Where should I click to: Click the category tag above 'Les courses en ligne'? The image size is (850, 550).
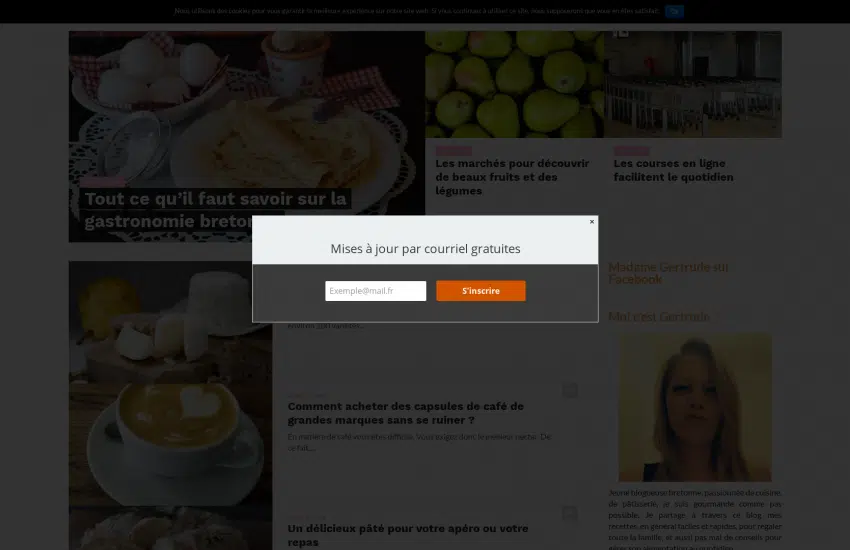click(631, 151)
